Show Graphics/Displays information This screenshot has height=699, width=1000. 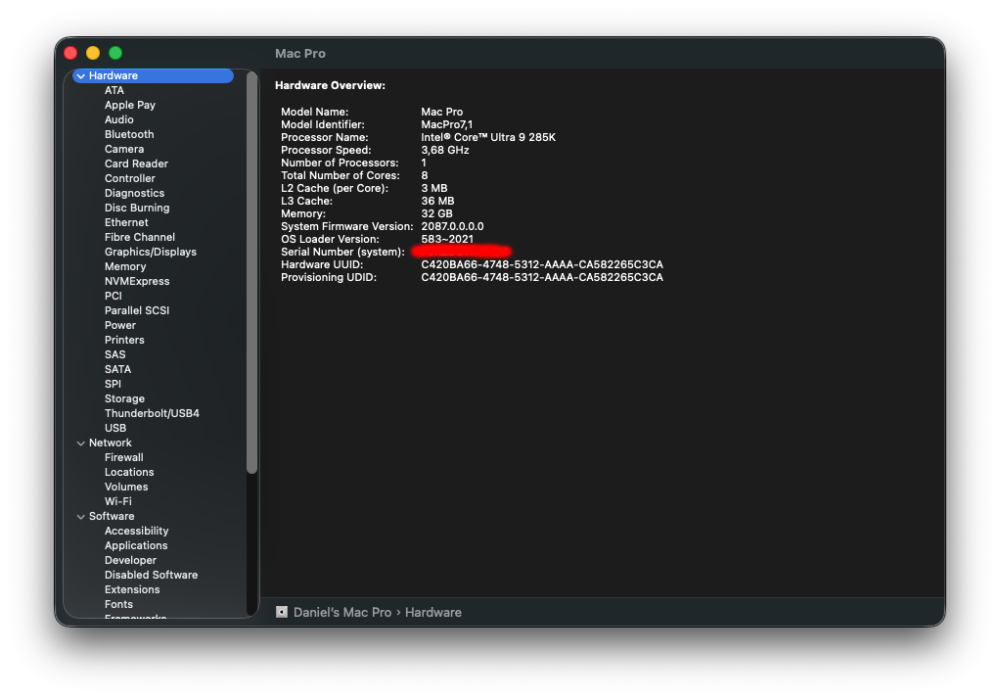(151, 252)
